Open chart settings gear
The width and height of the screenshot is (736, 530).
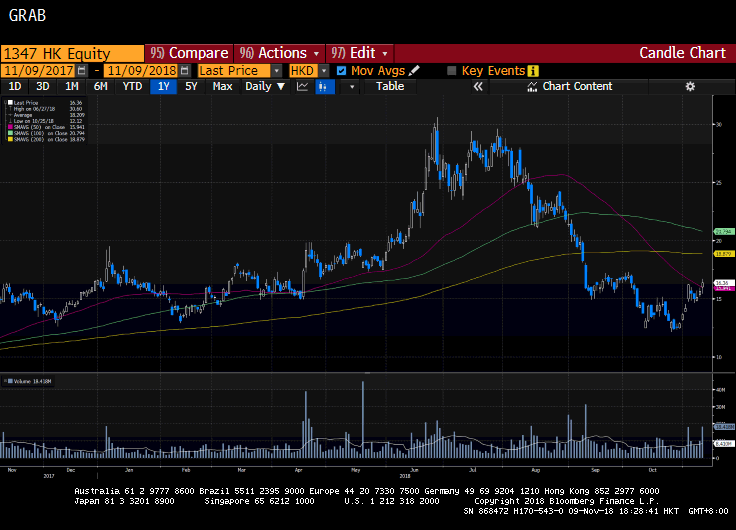(690, 86)
